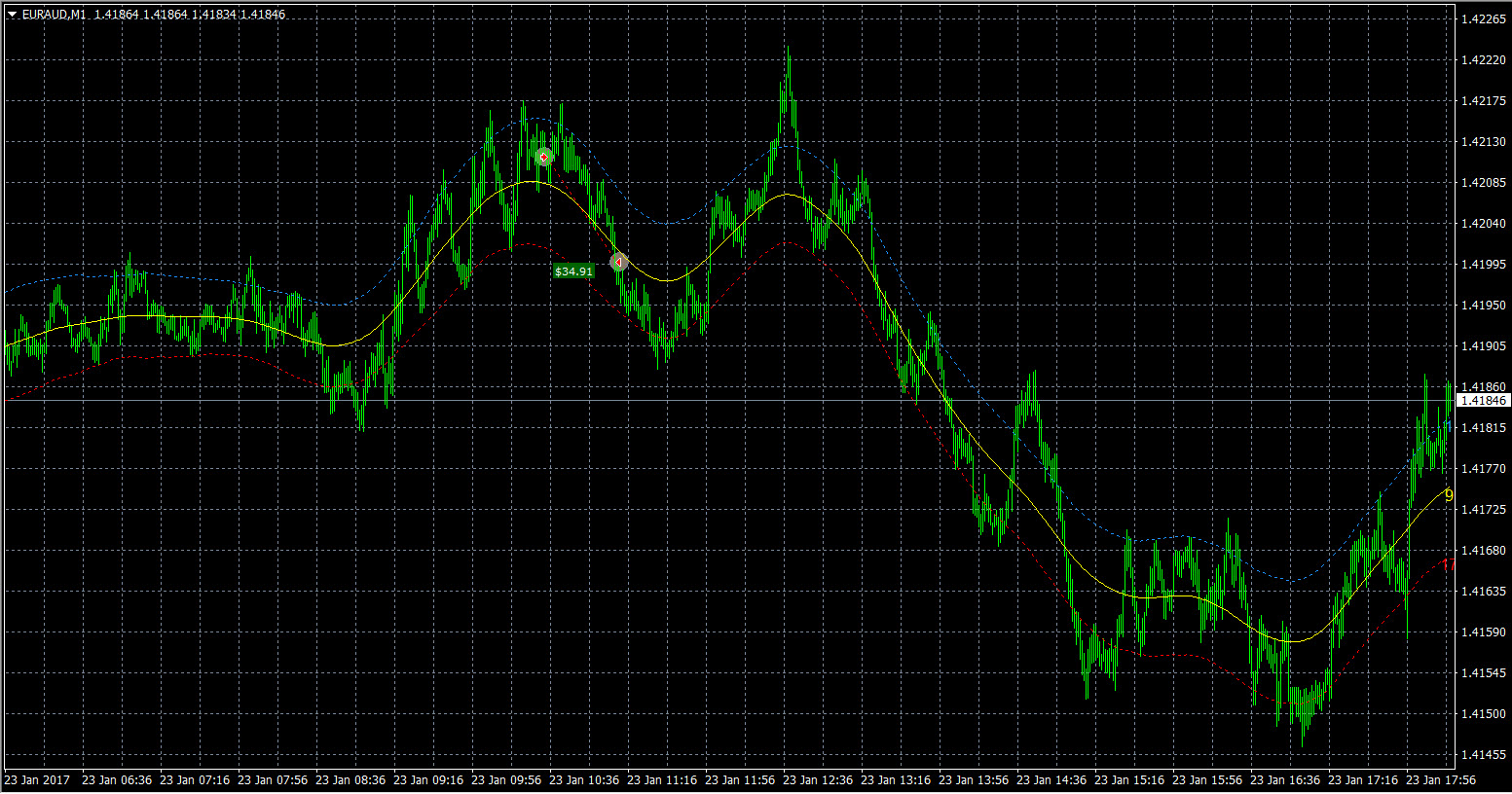The image size is (1512, 794).
Task: Click price level 1.41455 on the axis
Action: (1485, 755)
